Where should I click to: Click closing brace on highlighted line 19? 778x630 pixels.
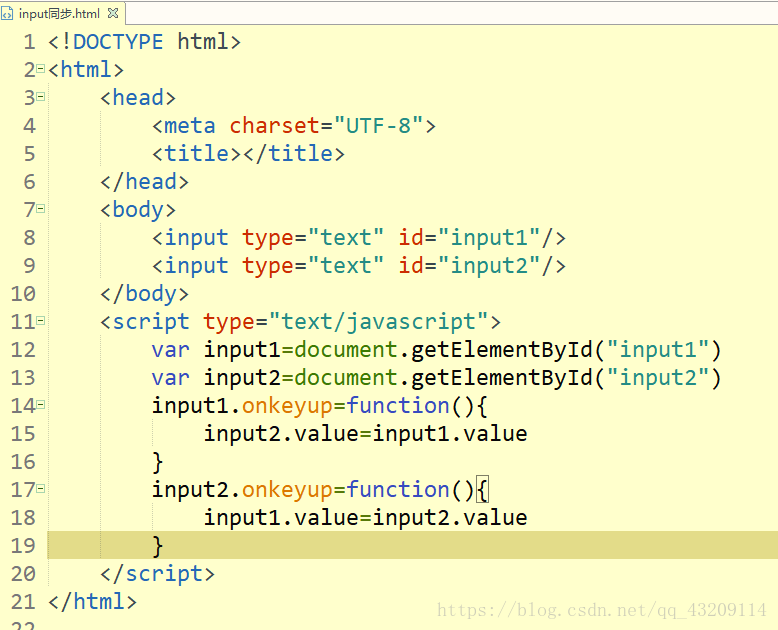(x=158, y=546)
